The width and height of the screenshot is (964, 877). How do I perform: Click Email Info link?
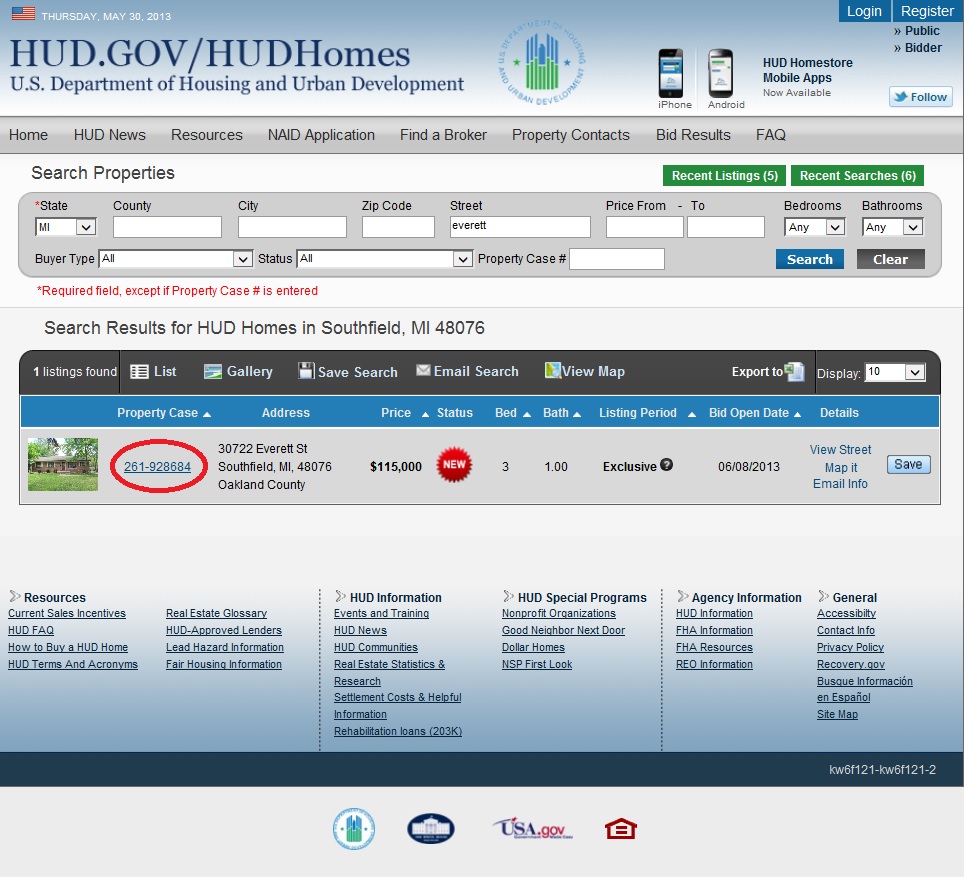(840, 484)
